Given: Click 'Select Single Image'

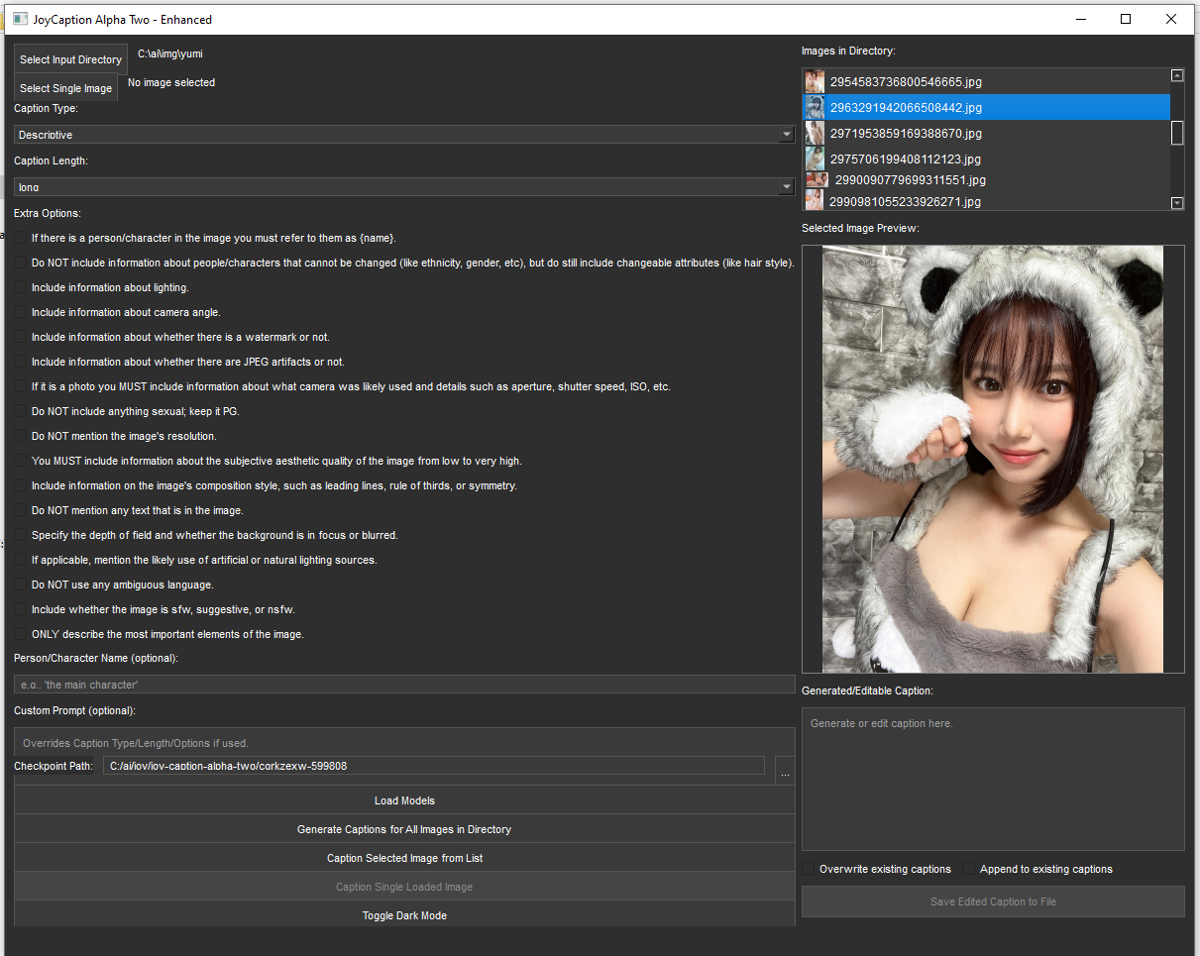Looking at the screenshot, I should [x=65, y=88].
